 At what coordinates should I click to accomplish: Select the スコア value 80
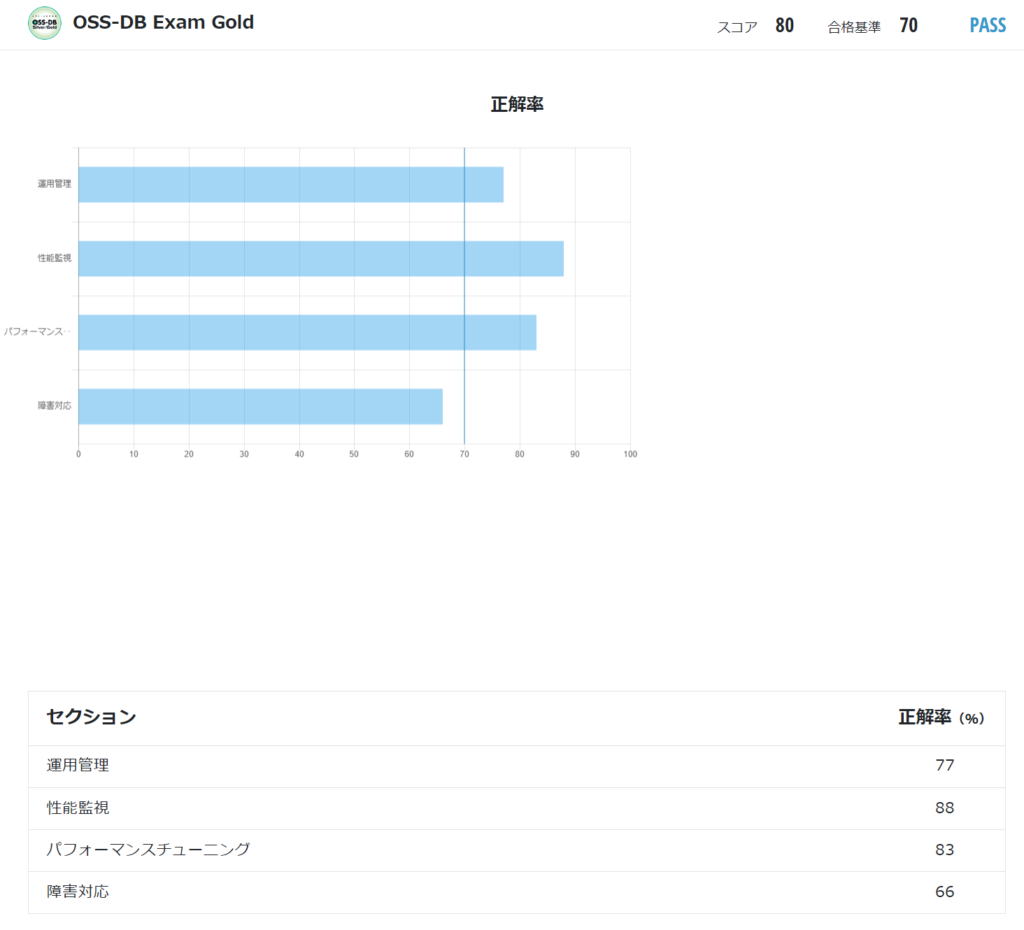pyautogui.click(x=783, y=24)
